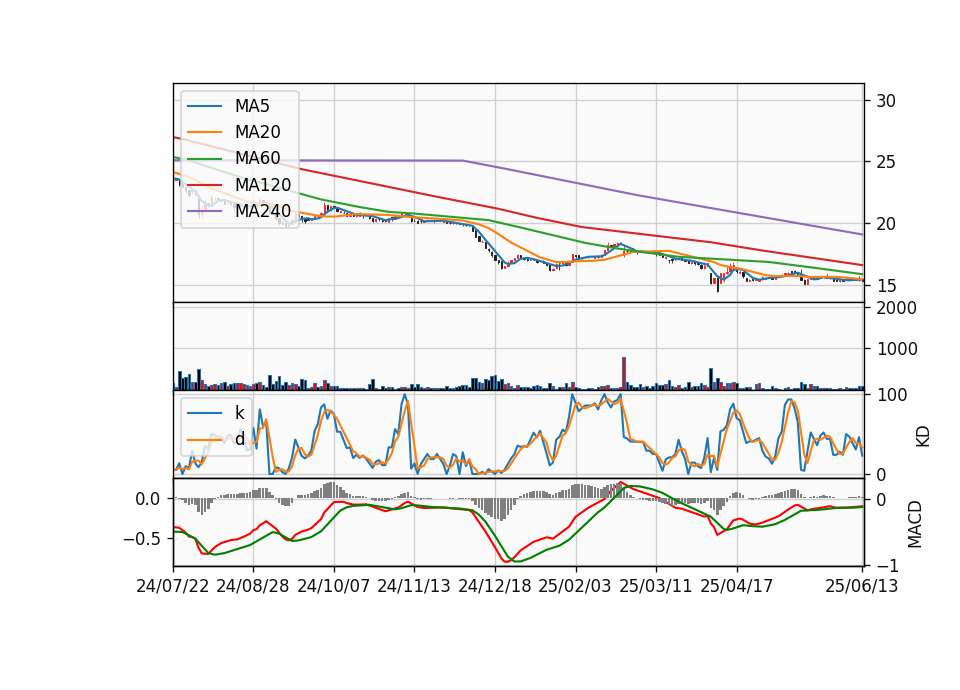The height and width of the screenshot is (690, 960).
Task: Click the 24/10/07 date axis label
Action: click(334, 586)
